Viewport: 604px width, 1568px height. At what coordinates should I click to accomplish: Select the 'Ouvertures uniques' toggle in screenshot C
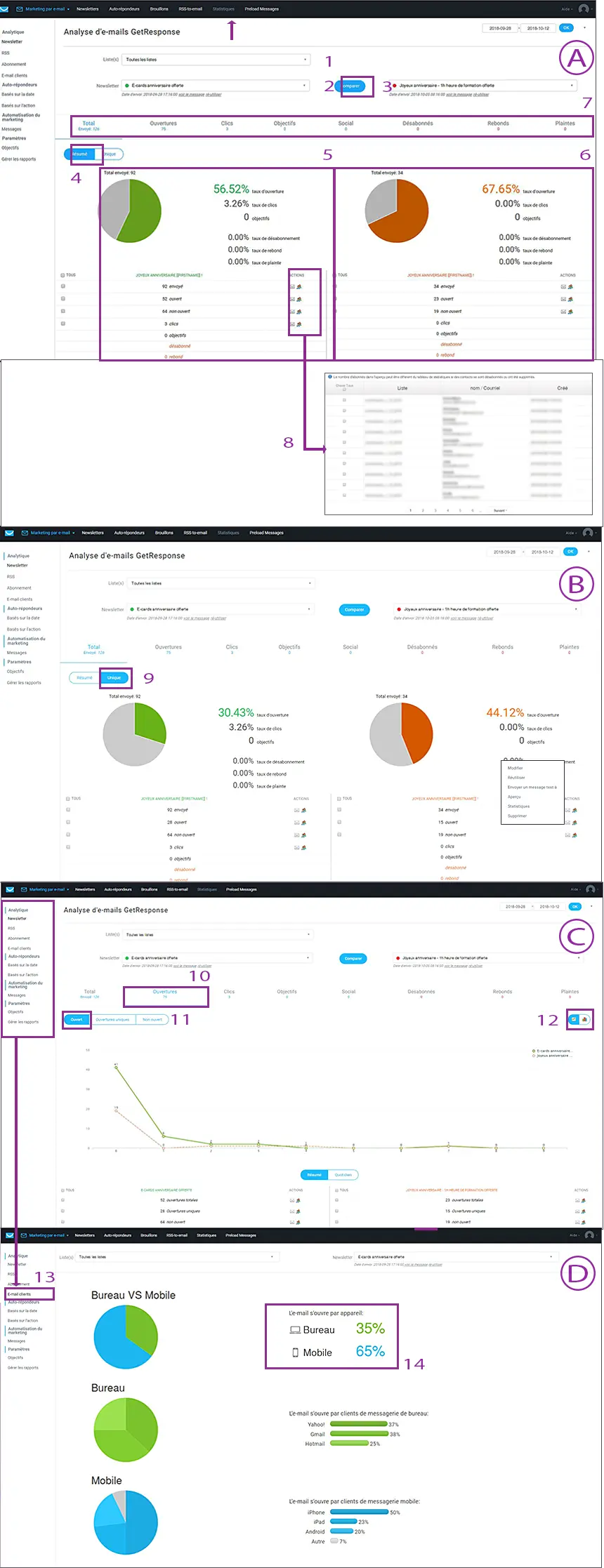(x=112, y=1019)
